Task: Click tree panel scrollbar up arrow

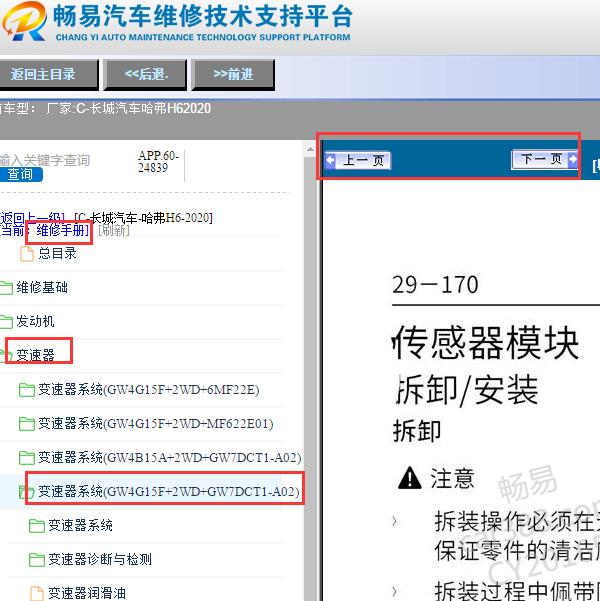Action: click(x=310, y=149)
